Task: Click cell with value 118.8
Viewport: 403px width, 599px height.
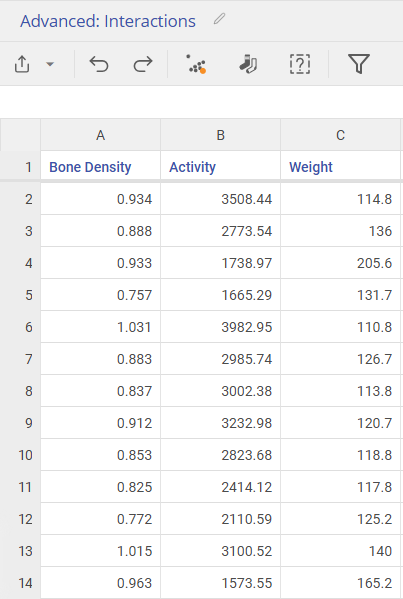Action: [340, 455]
